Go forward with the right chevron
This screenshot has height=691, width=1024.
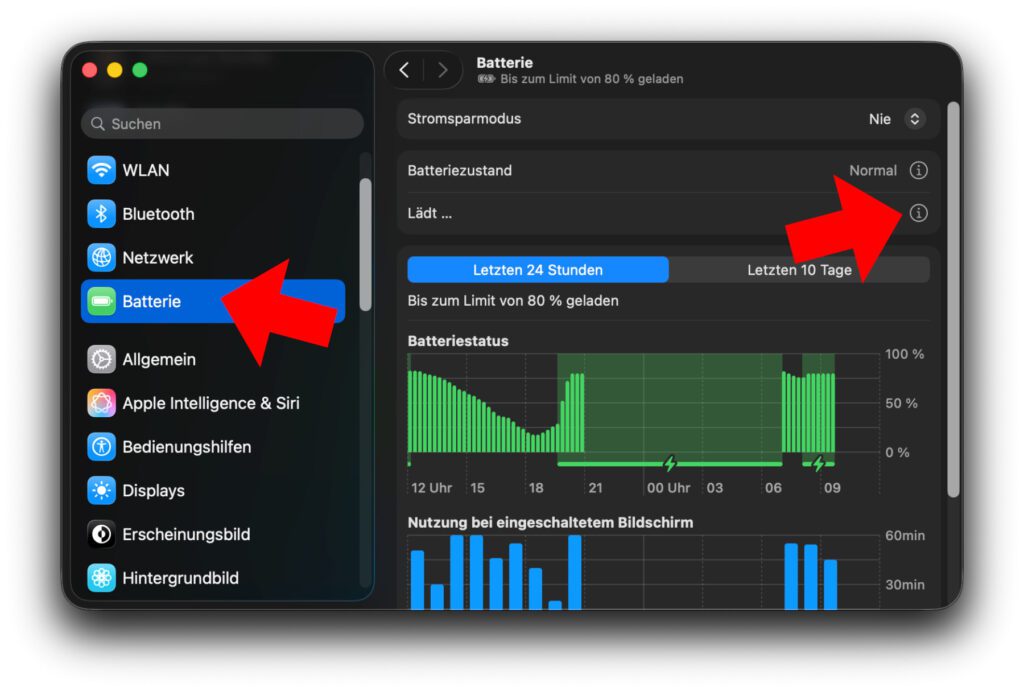[443, 70]
